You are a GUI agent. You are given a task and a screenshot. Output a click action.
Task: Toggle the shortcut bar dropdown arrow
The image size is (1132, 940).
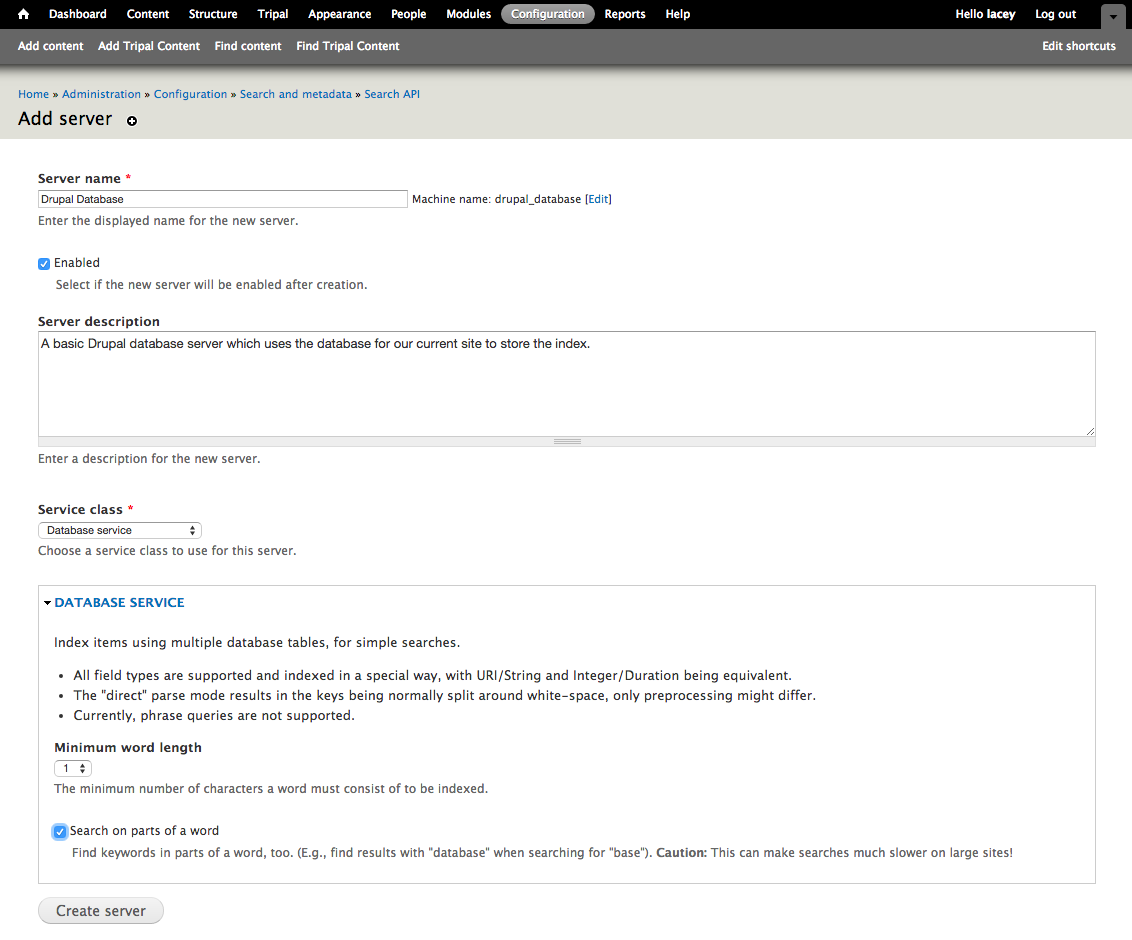(x=1113, y=17)
